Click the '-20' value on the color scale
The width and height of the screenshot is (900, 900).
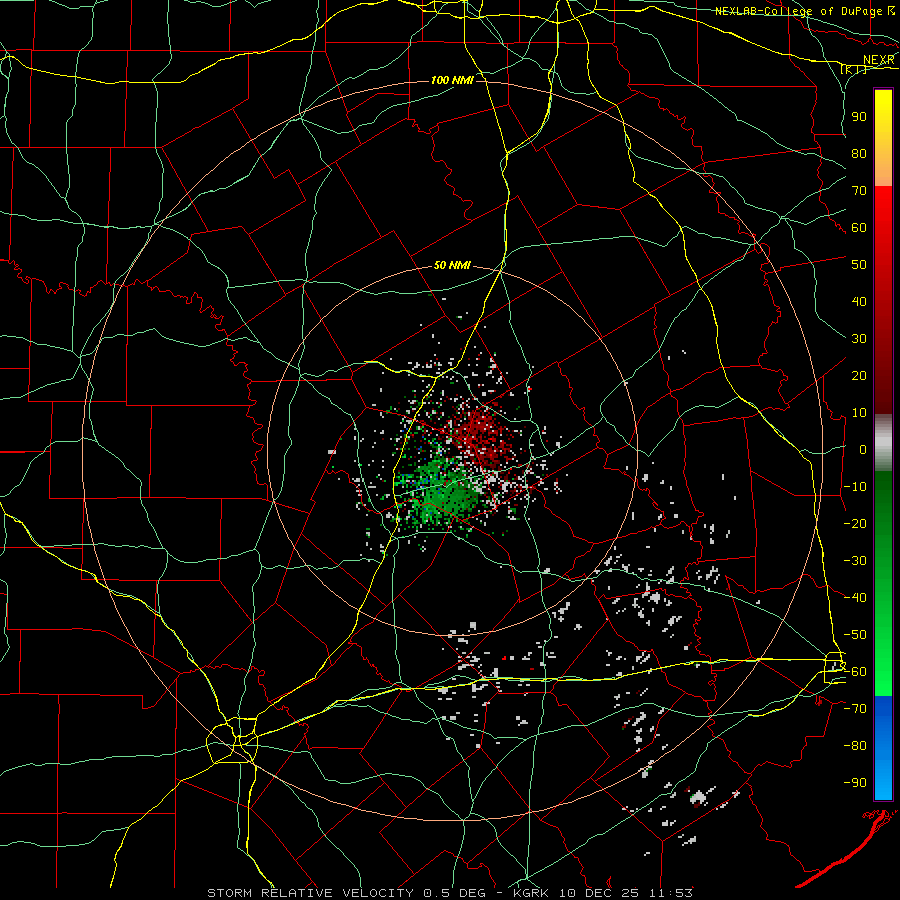point(855,523)
